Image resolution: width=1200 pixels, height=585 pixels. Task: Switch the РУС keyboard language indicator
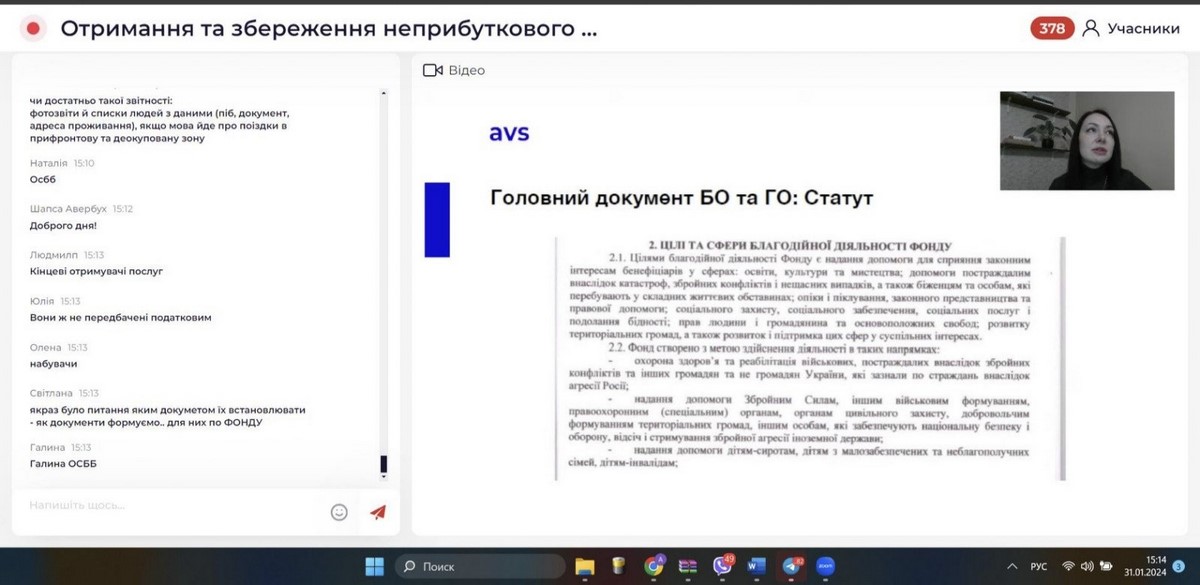pos(1039,566)
